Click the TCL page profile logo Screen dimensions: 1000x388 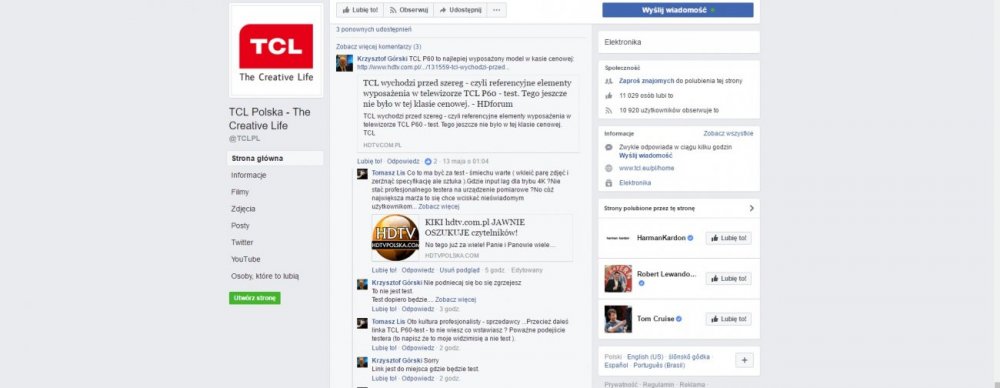[x=276, y=51]
